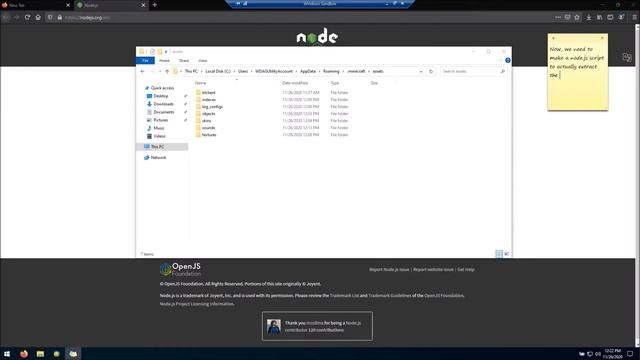Go to Firefox home page icon
This screenshot has width=640, height=360.
click(x=38, y=18)
